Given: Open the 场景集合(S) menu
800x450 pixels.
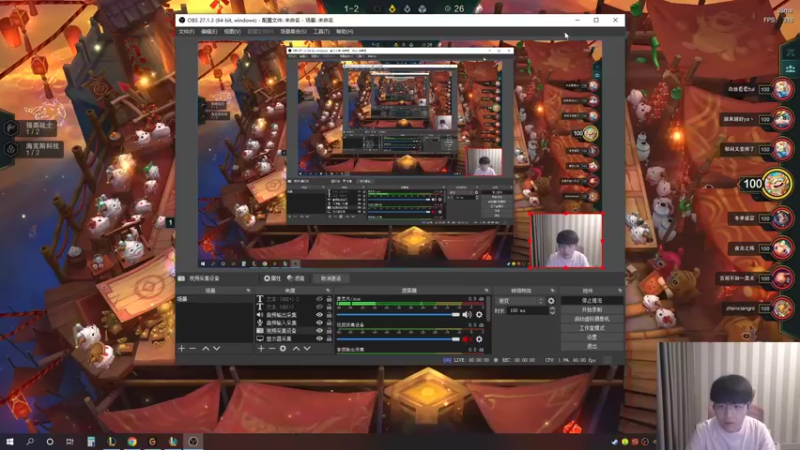Looking at the screenshot, I should [293, 32].
